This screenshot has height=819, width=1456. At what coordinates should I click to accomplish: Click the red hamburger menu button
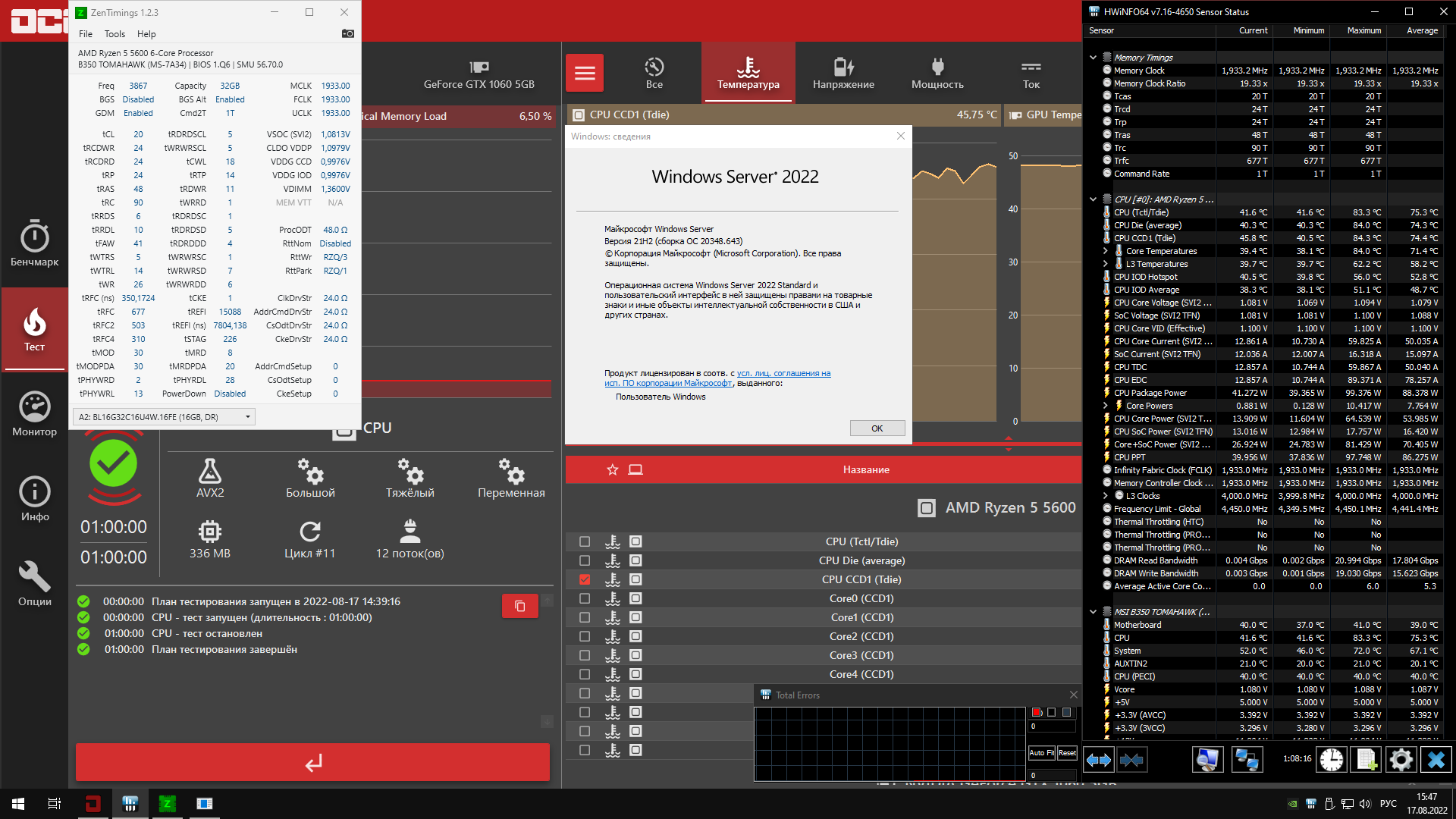(585, 74)
